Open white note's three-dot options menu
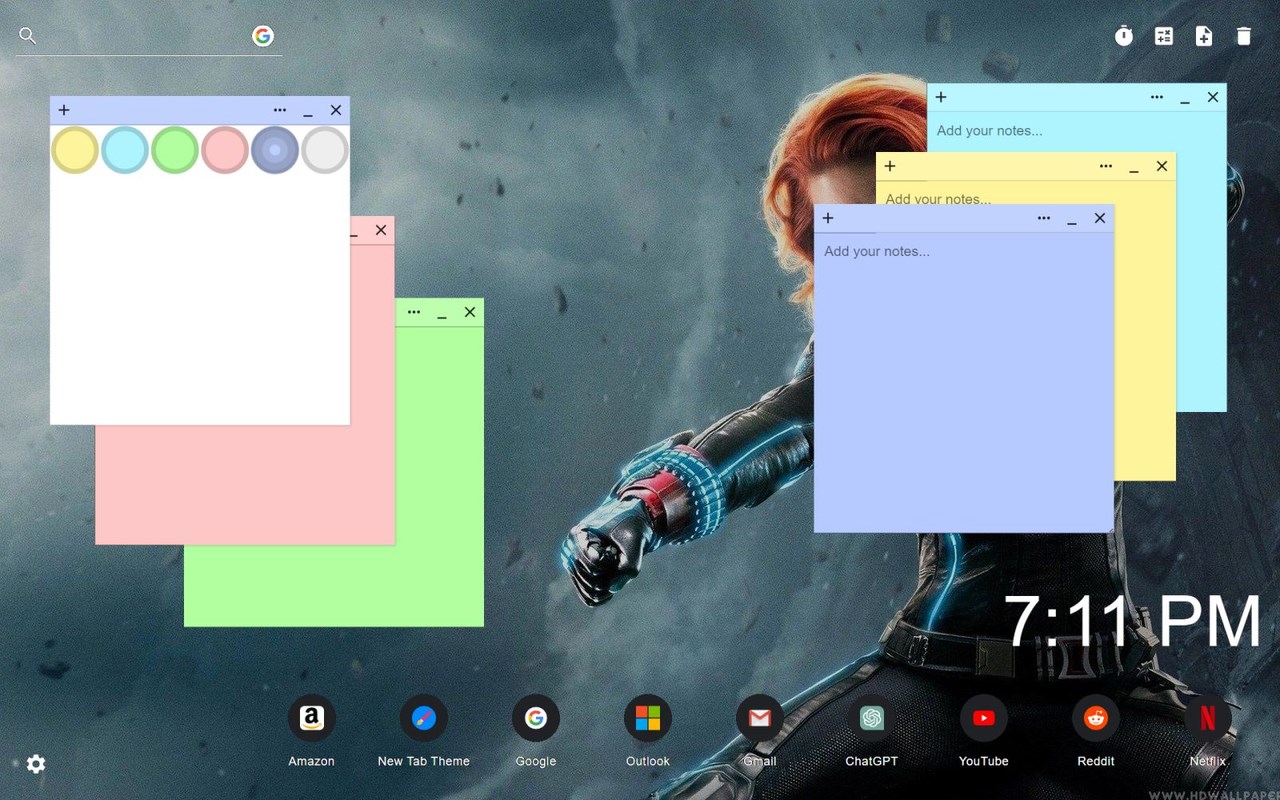Screen dimensions: 1280x800 point(280,110)
